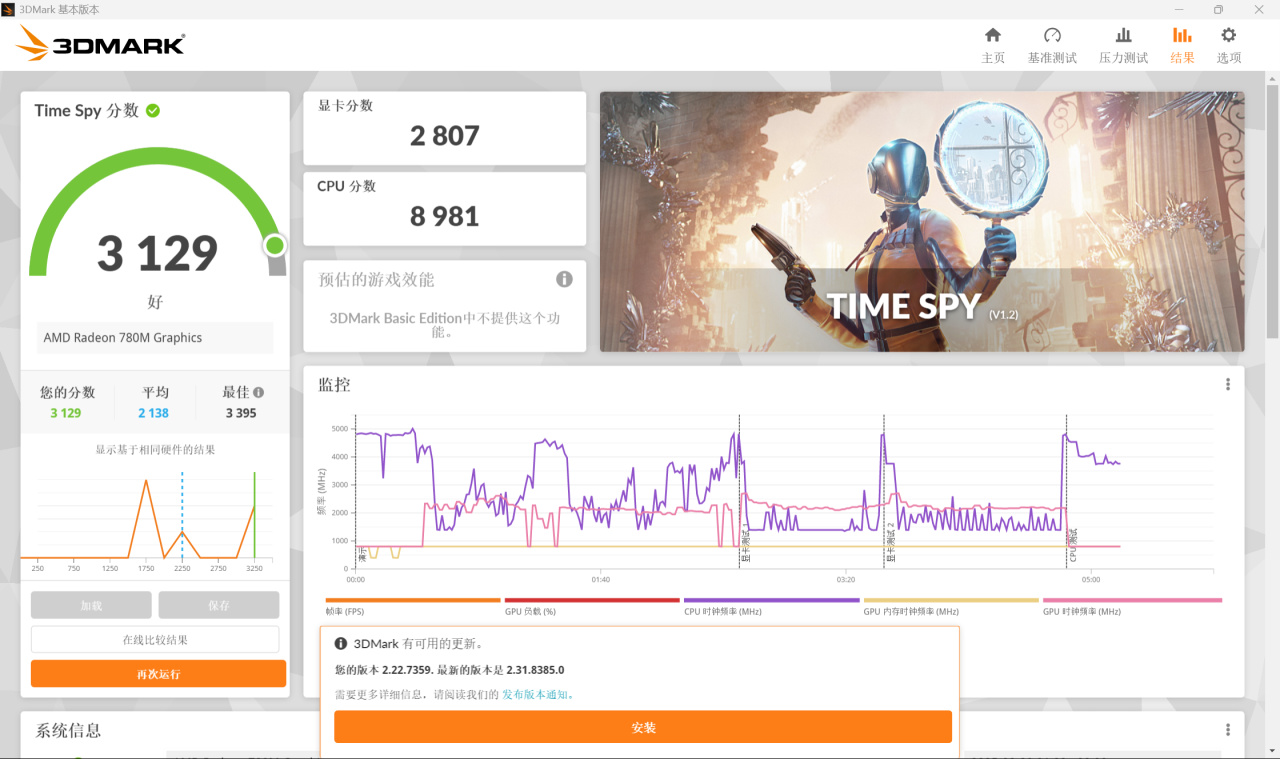Maximize the 3DMark window
The image size is (1280, 759).
pos(1218,9)
